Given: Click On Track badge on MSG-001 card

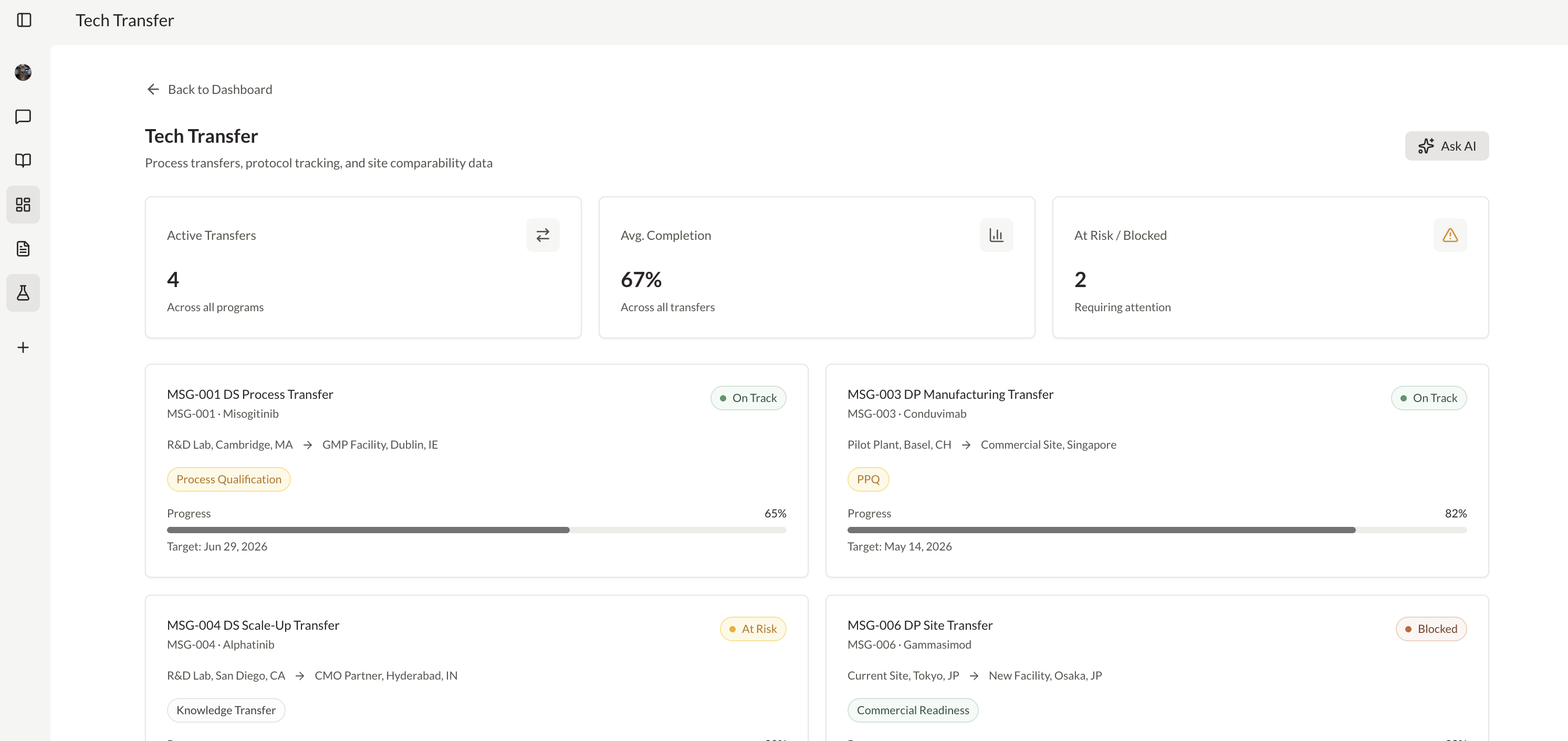Looking at the screenshot, I should pyautogui.click(x=748, y=398).
